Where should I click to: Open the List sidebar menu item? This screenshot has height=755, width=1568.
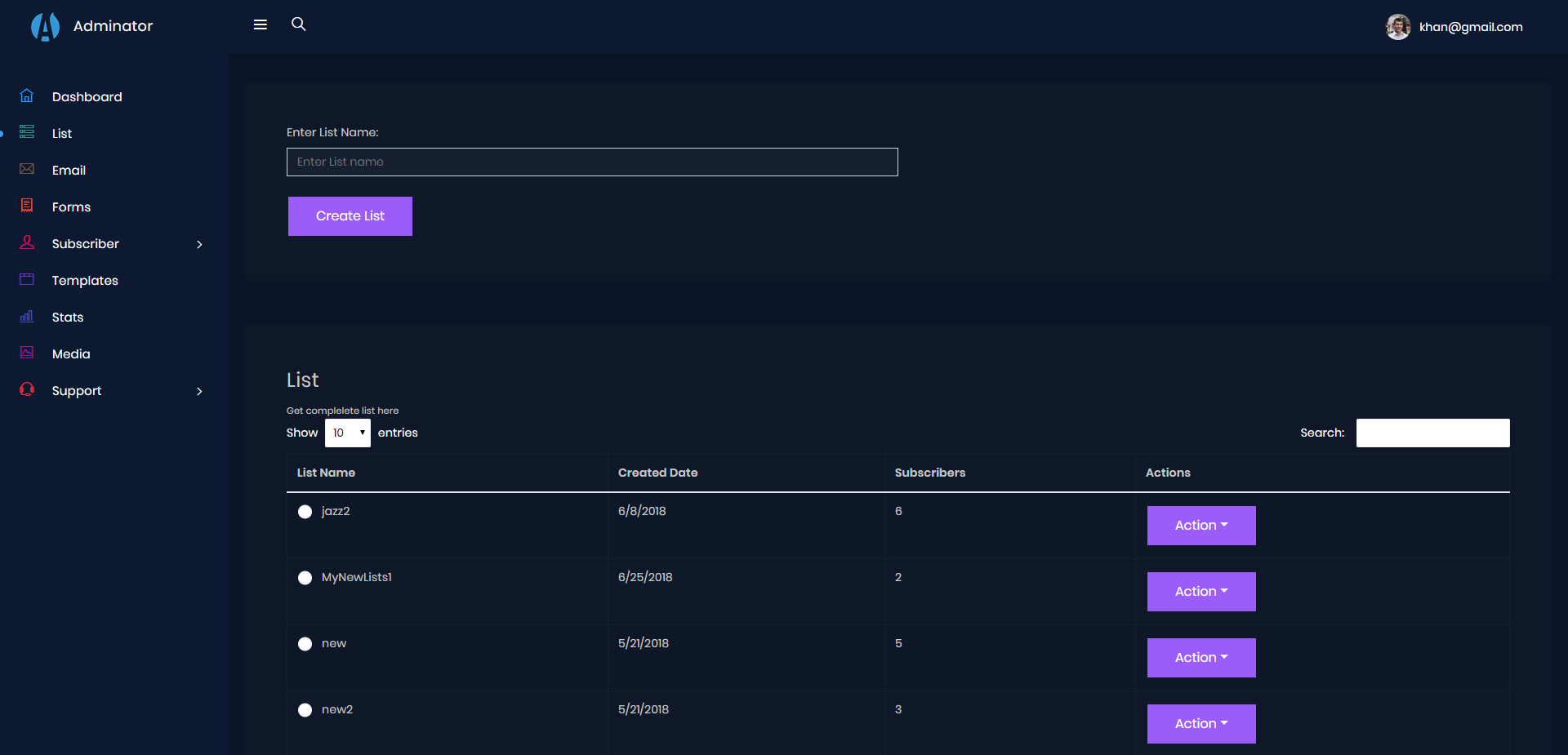tap(62, 134)
